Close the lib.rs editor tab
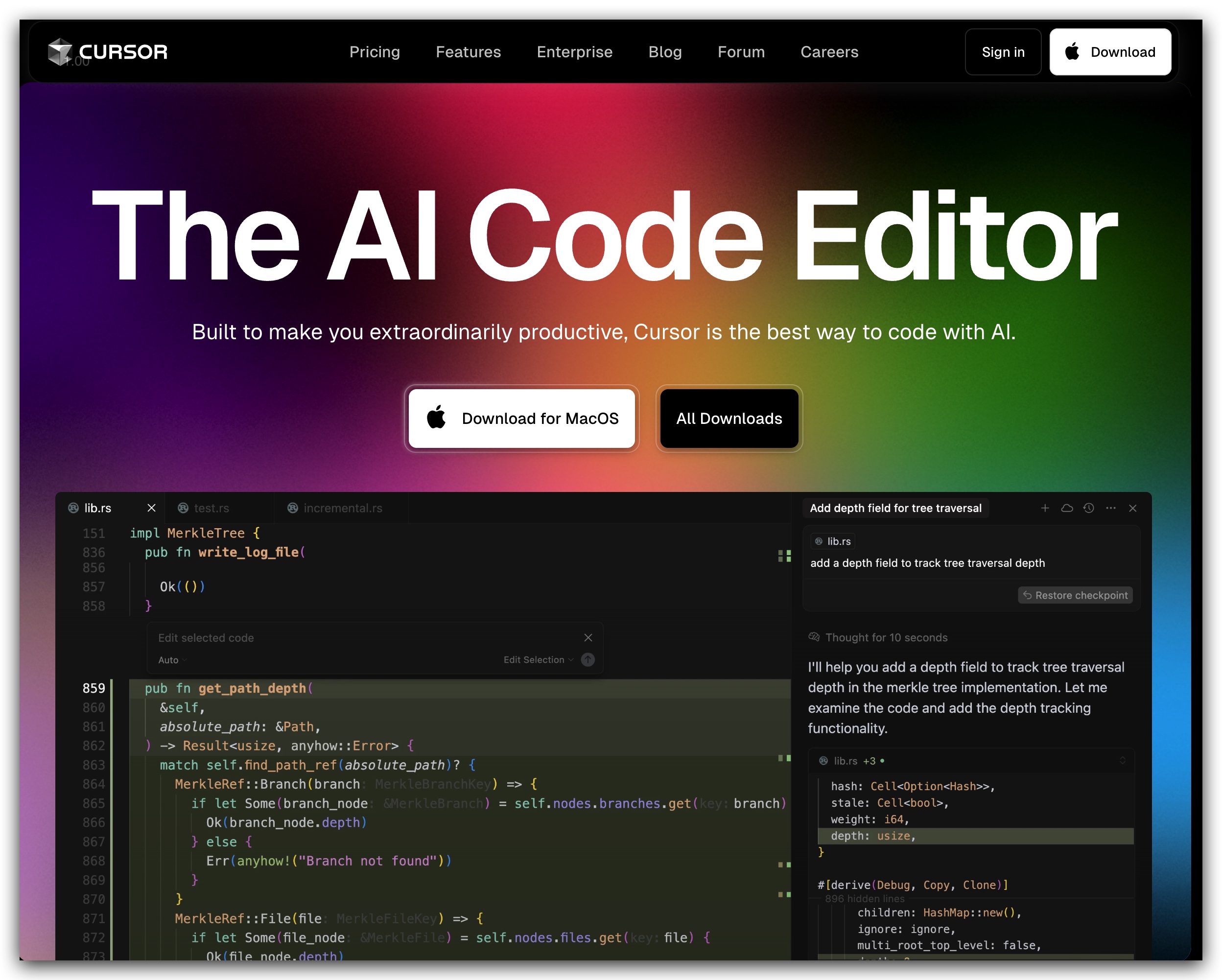1222x980 pixels. (151, 509)
